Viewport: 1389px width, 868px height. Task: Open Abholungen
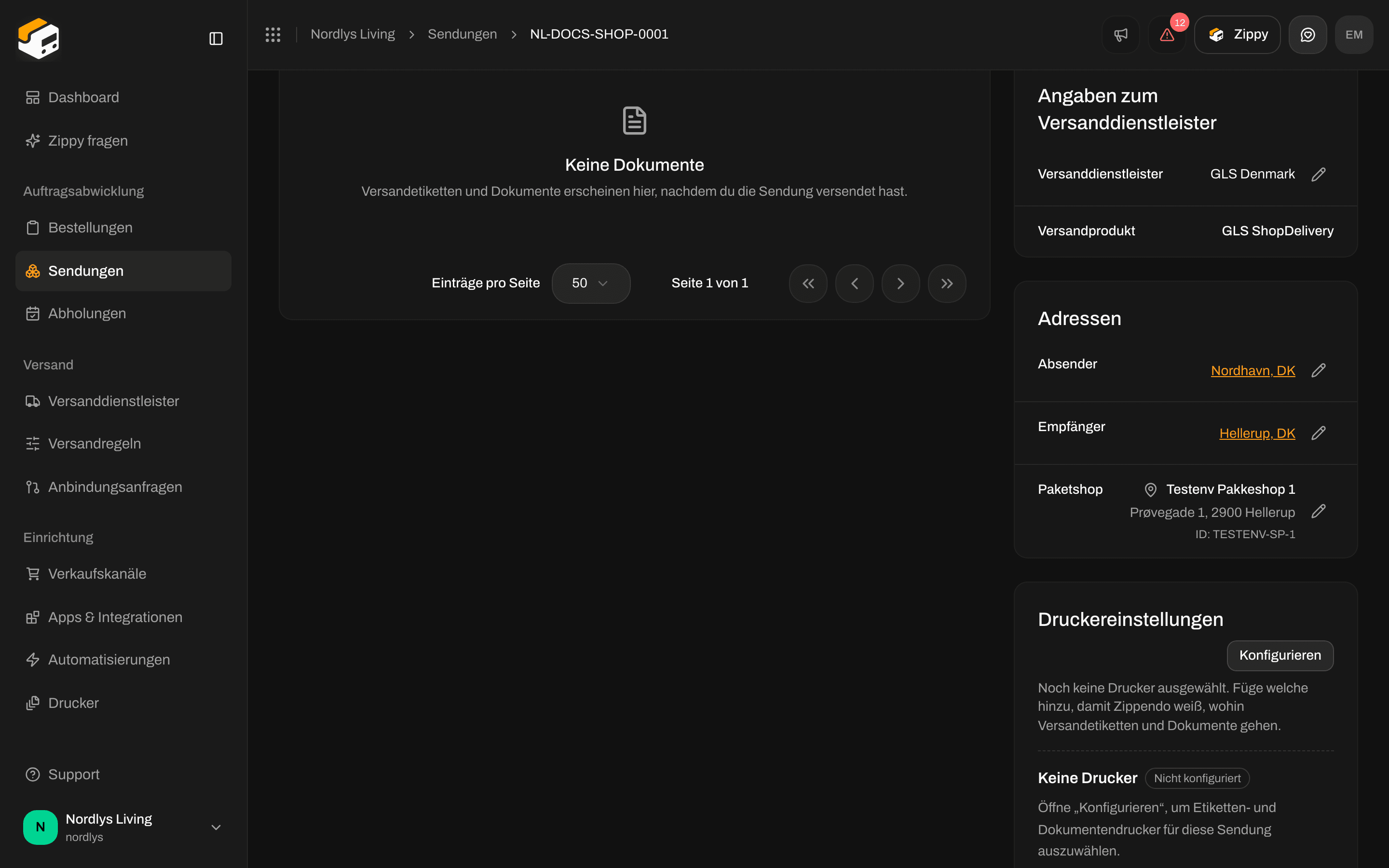123,313
